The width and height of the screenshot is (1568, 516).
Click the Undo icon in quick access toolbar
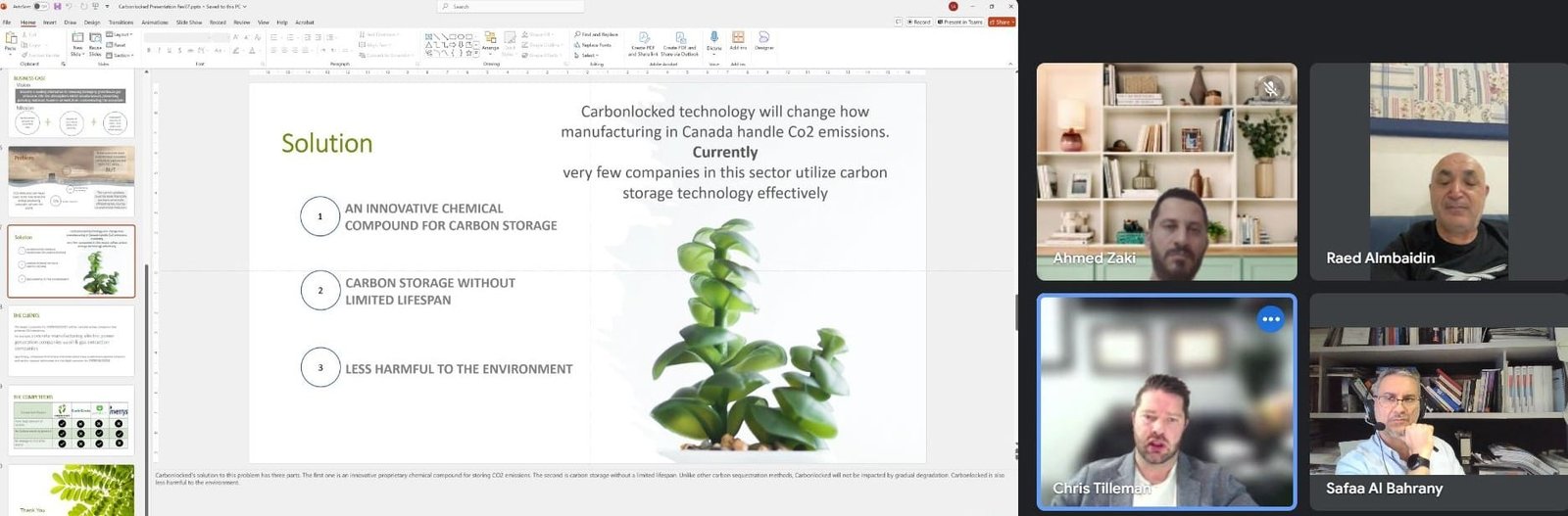[x=69, y=6]
